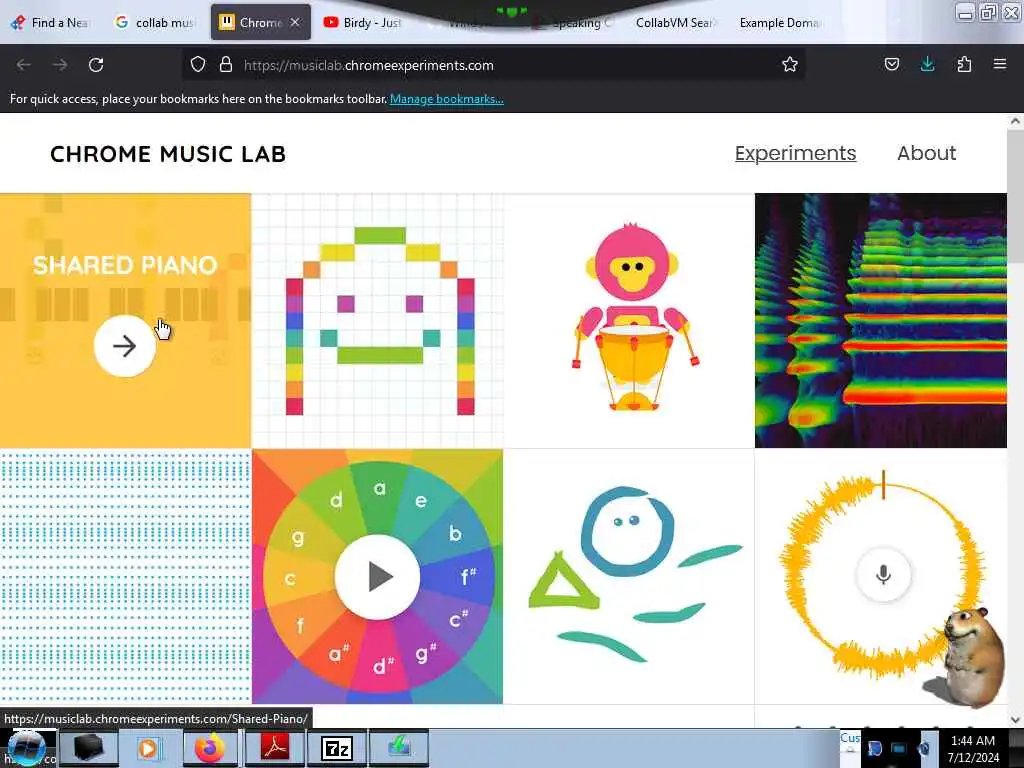Open the About page link
The image size is (1024, 768).
(x=926, y=153)
